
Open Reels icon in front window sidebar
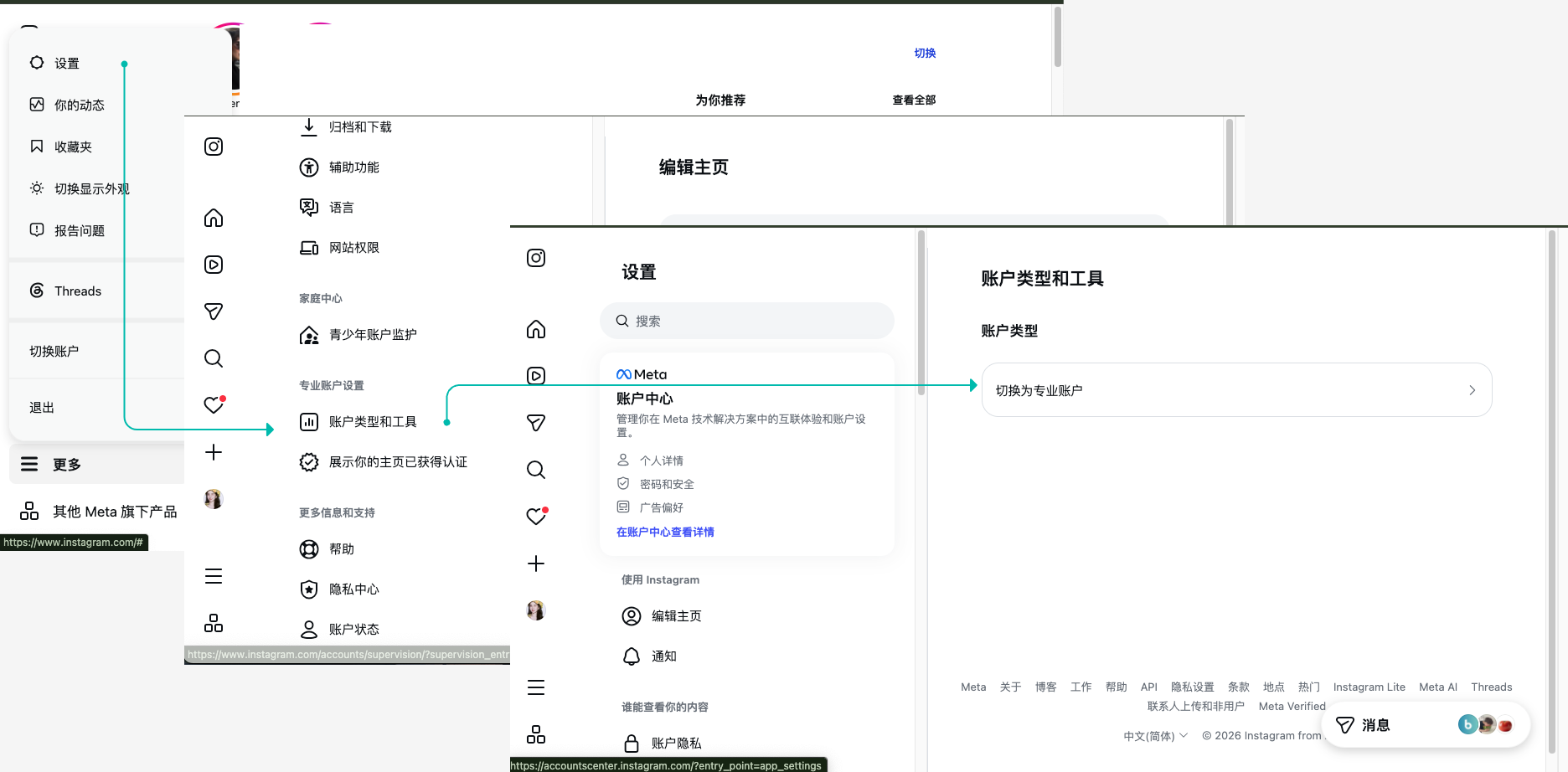[536, 376]
